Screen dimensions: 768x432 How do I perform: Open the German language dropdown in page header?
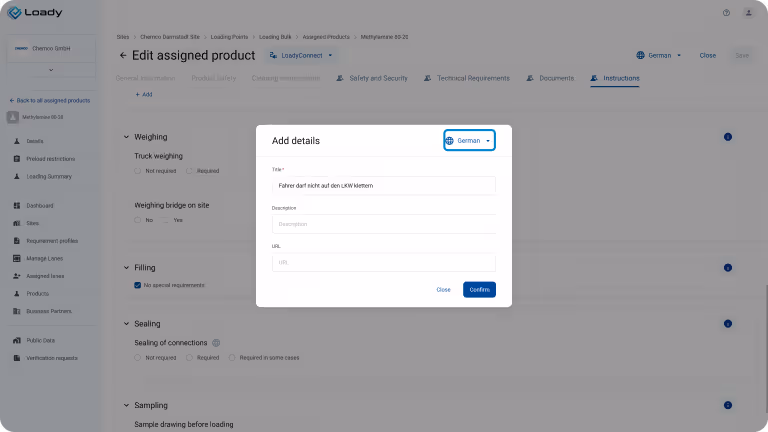point(659,55)
